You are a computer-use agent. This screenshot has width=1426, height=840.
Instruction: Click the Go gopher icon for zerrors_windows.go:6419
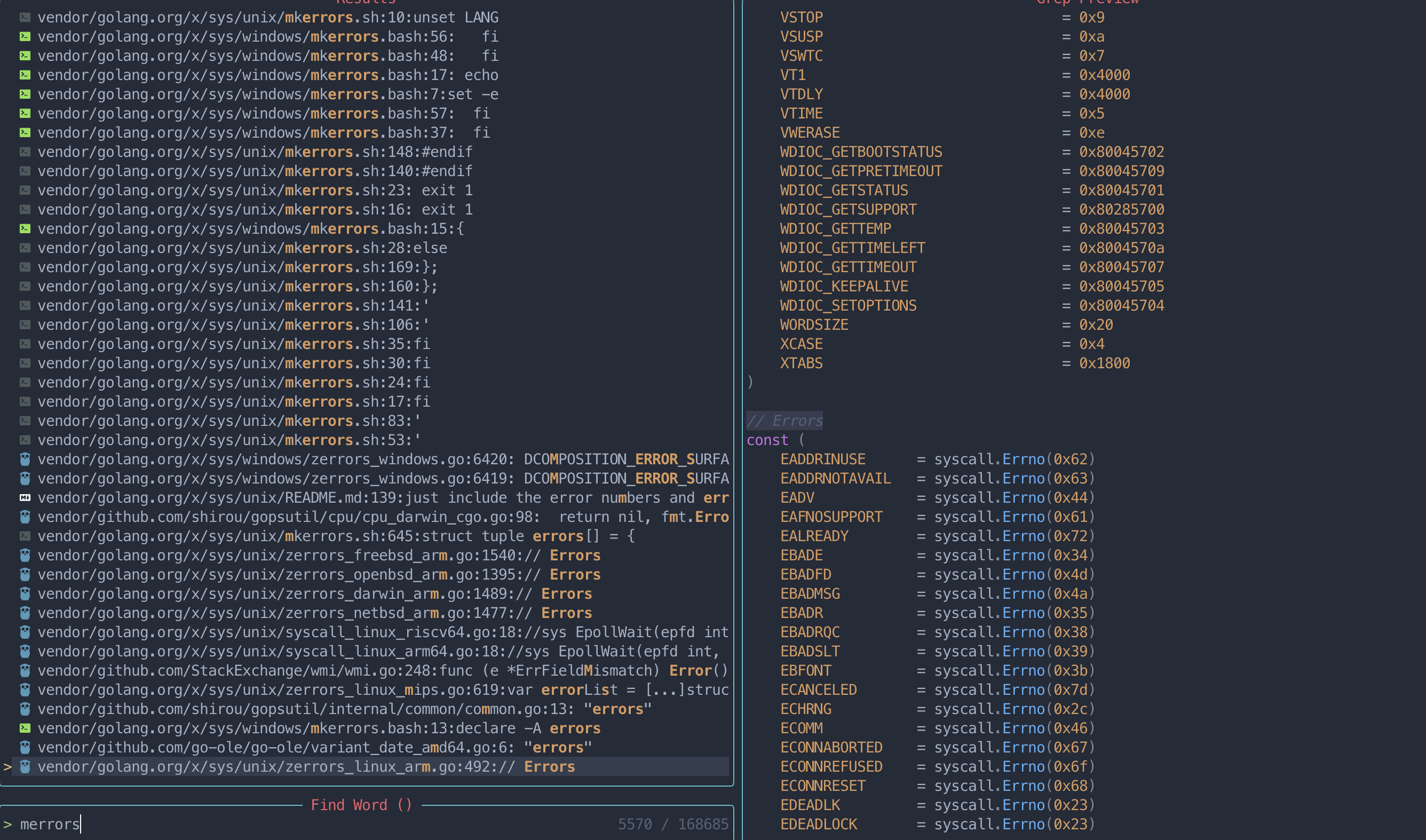pos(25,478)
